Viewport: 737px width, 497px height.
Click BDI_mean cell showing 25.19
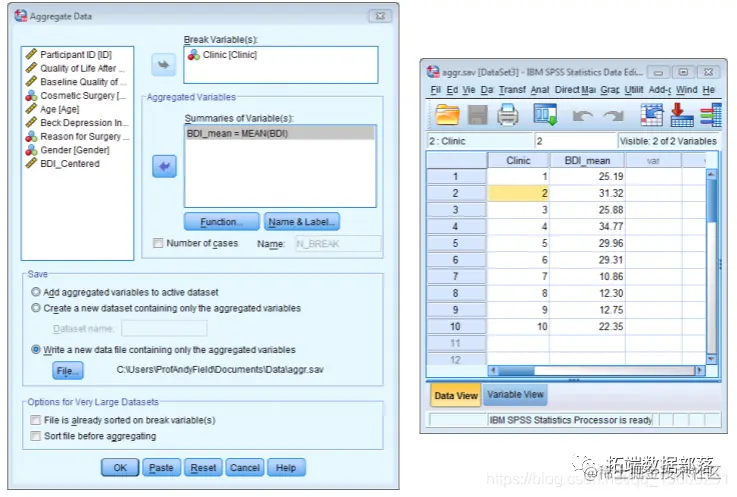587,176
